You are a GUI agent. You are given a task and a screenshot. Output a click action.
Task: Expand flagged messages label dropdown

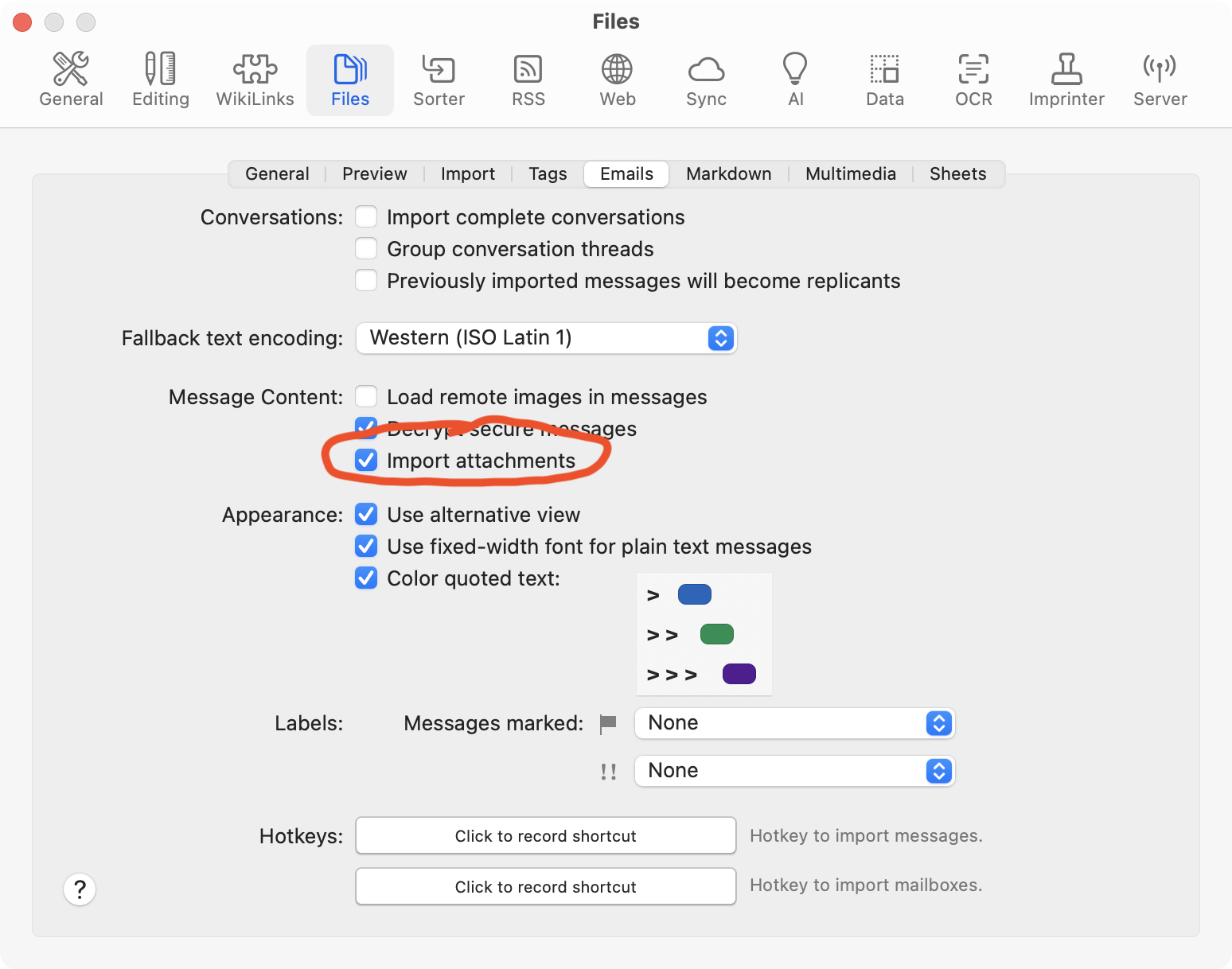pos(794,723)
